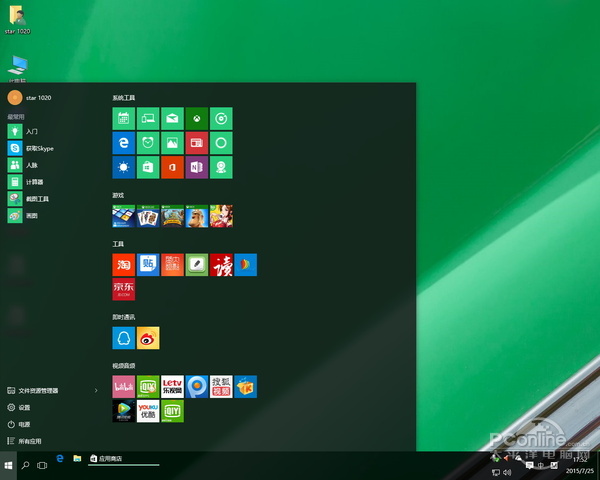Open the Weibo tile
Screen dimensions: 600x480
[x=148, y=337]
